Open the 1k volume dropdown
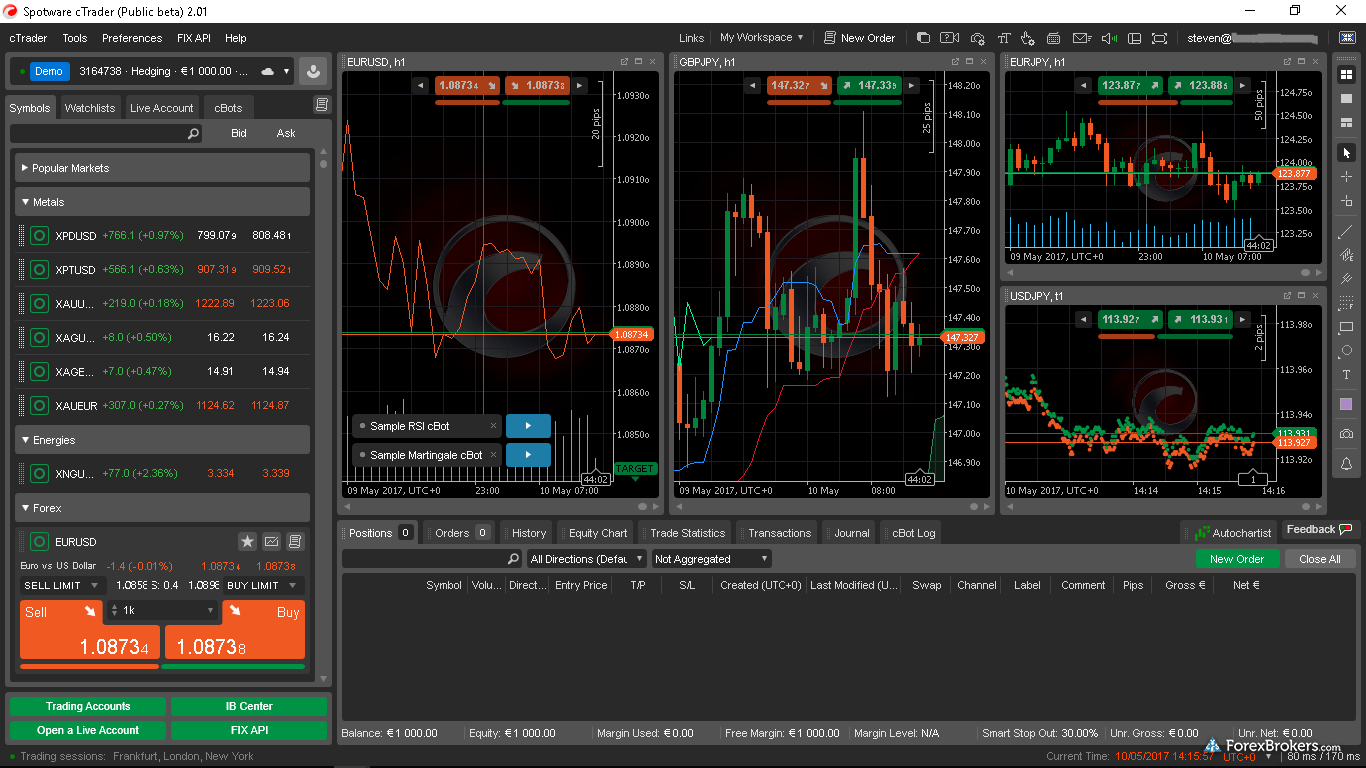The width and height of the screenshot is (1366, 768). pos(163,610)
